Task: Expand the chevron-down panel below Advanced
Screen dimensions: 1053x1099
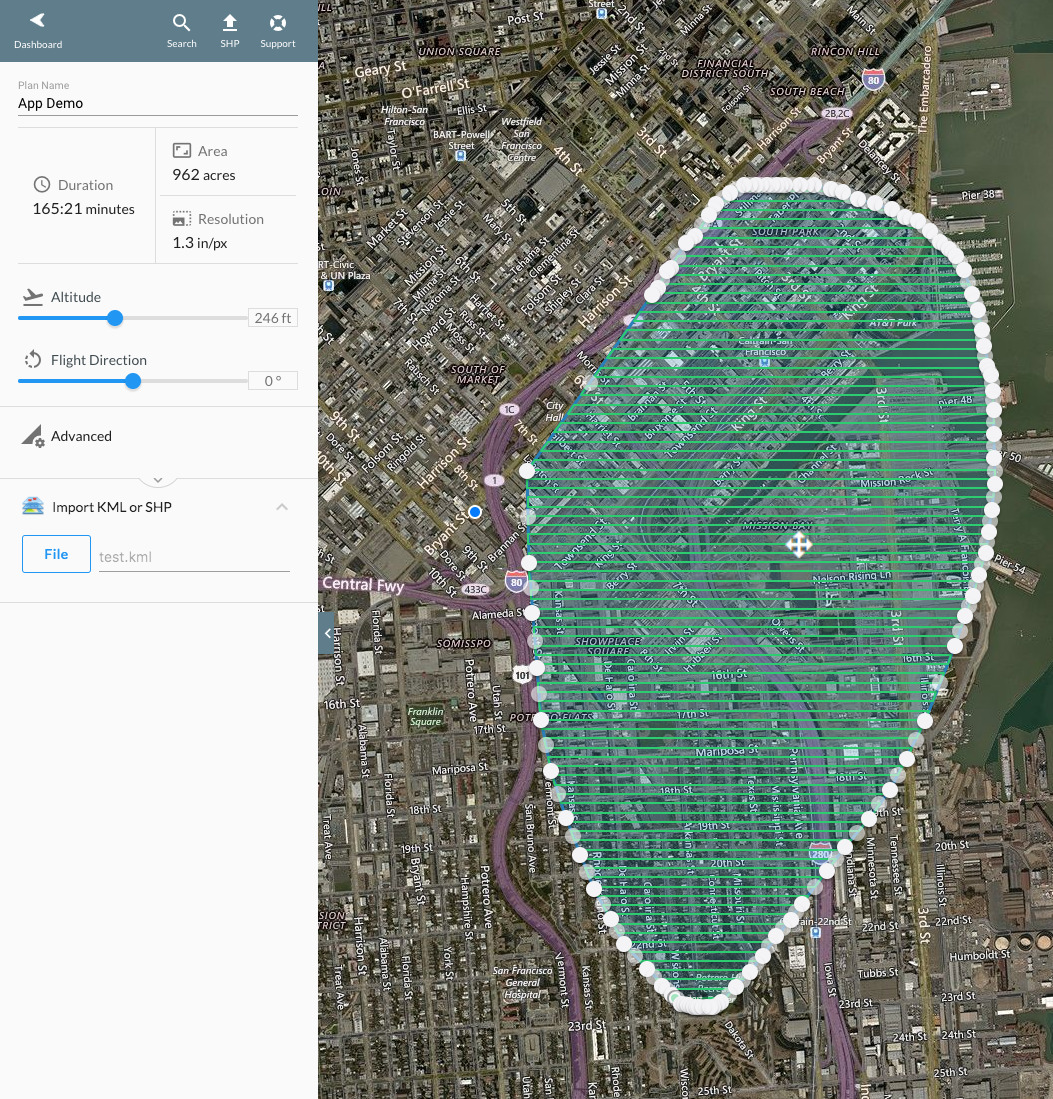Action: tap(157, 478)
